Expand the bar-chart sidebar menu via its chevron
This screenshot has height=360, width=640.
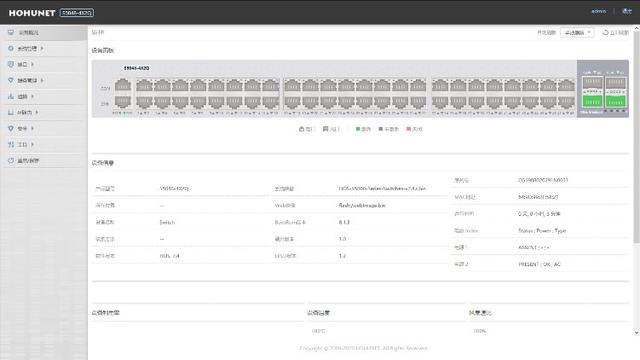[x=33, y=96]
